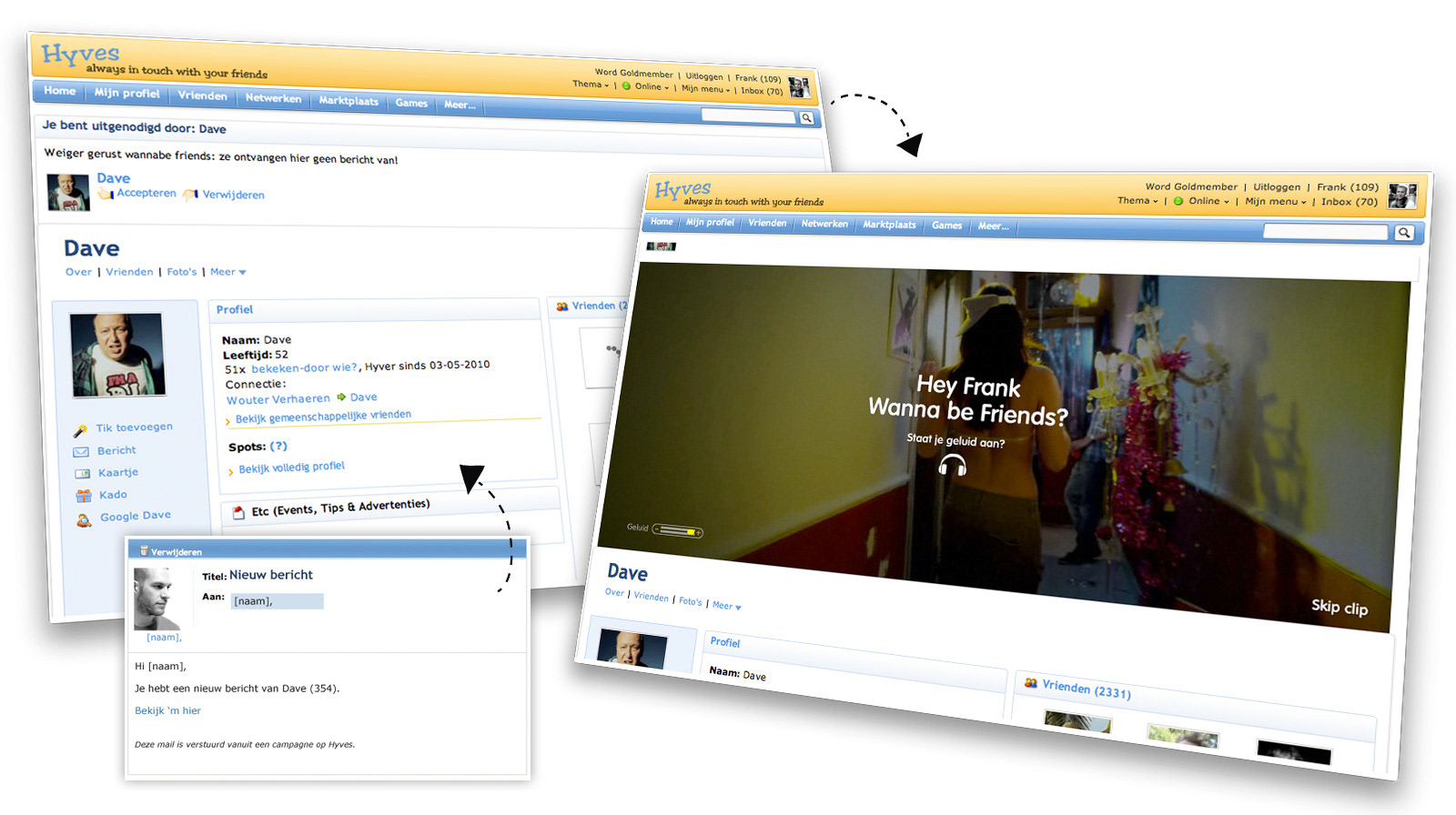Click Vrienden people icon in front window
Screen dimensions: 1456x815
1031,682
